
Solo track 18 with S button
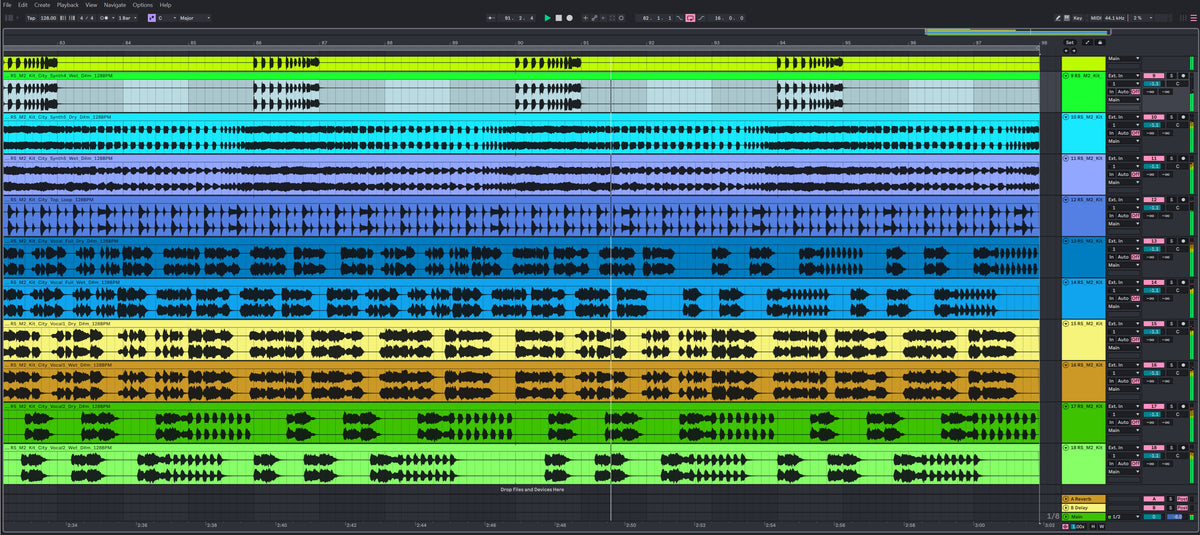pos(1171,447)
